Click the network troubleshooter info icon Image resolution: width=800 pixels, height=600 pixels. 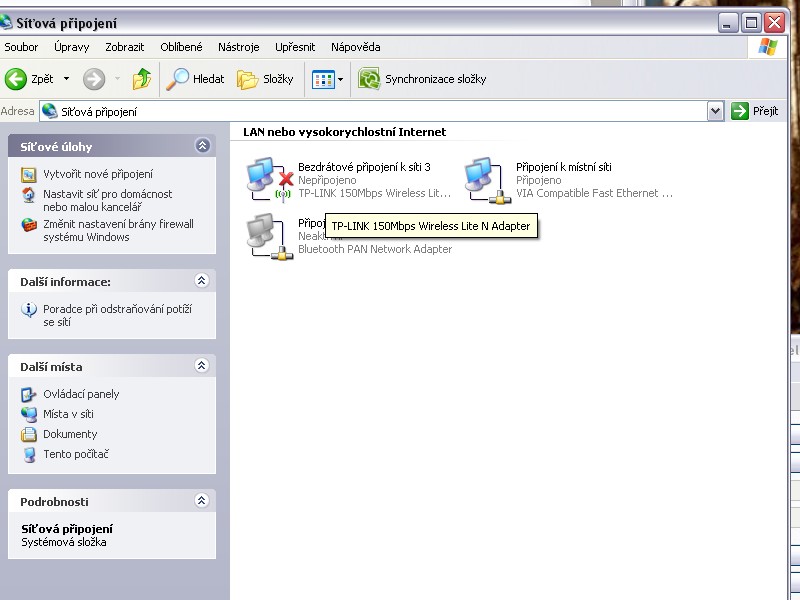pyautogui.click(x=29, y=309)
